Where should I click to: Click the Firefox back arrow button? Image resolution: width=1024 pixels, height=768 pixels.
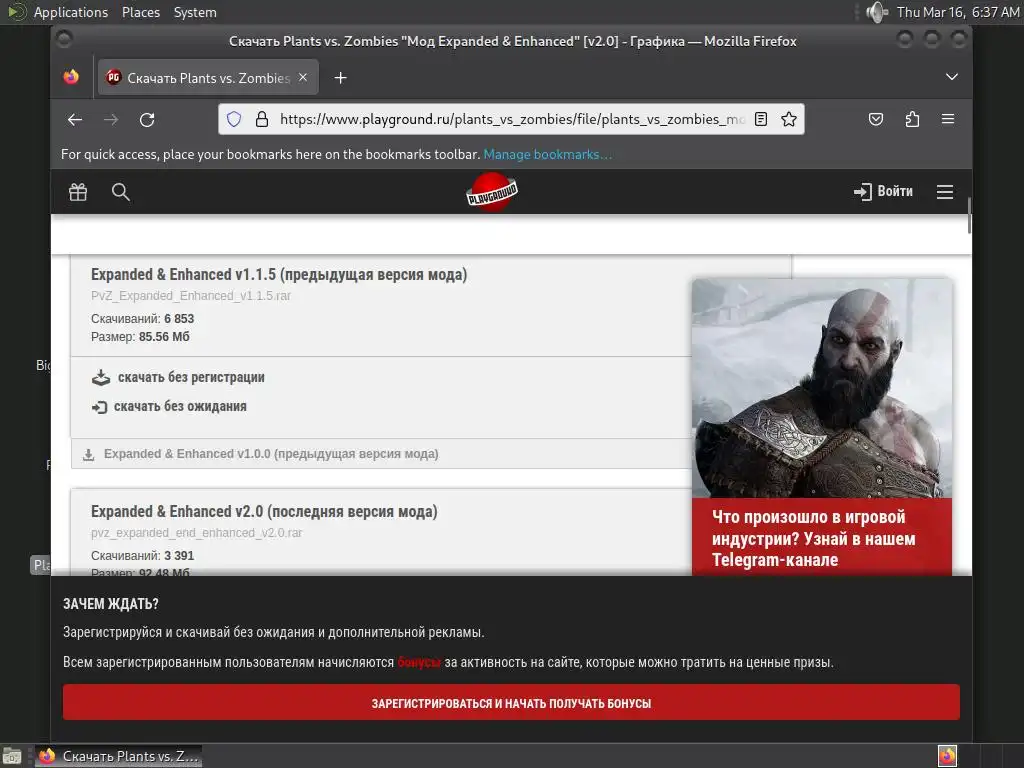click(x=74, y=120)
